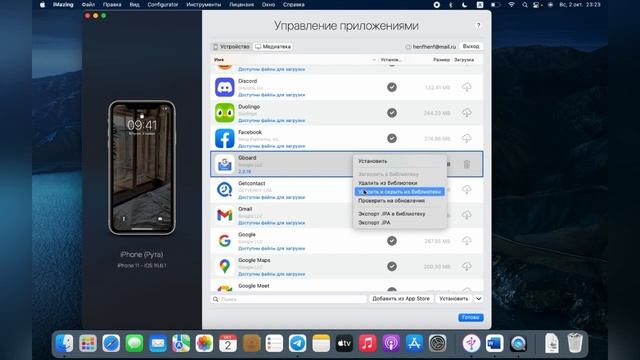
Task: Toggle Facebook installed checkmark
Action: [392, 138]
